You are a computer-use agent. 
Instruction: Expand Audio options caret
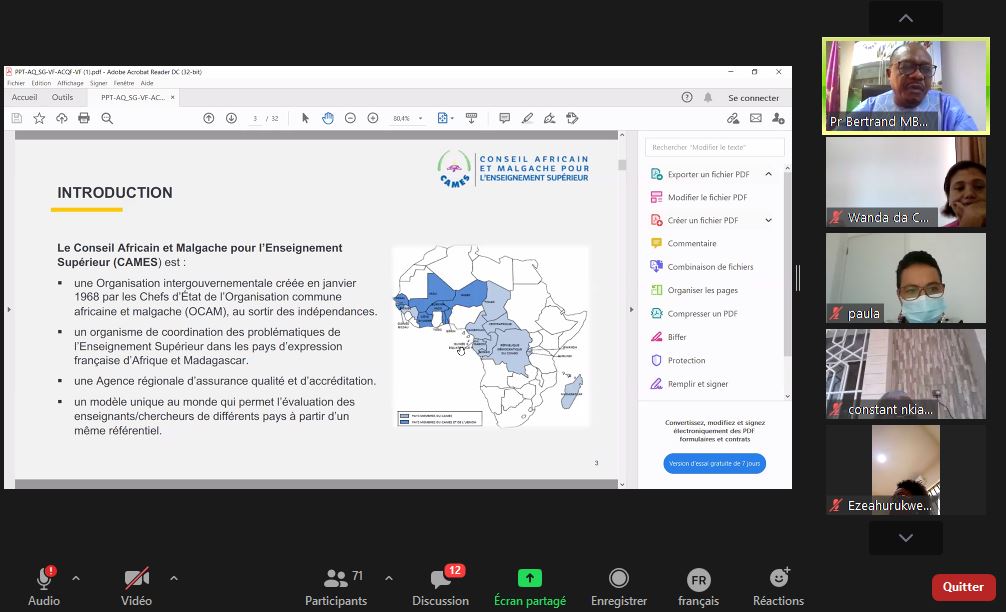pos(76,578)
